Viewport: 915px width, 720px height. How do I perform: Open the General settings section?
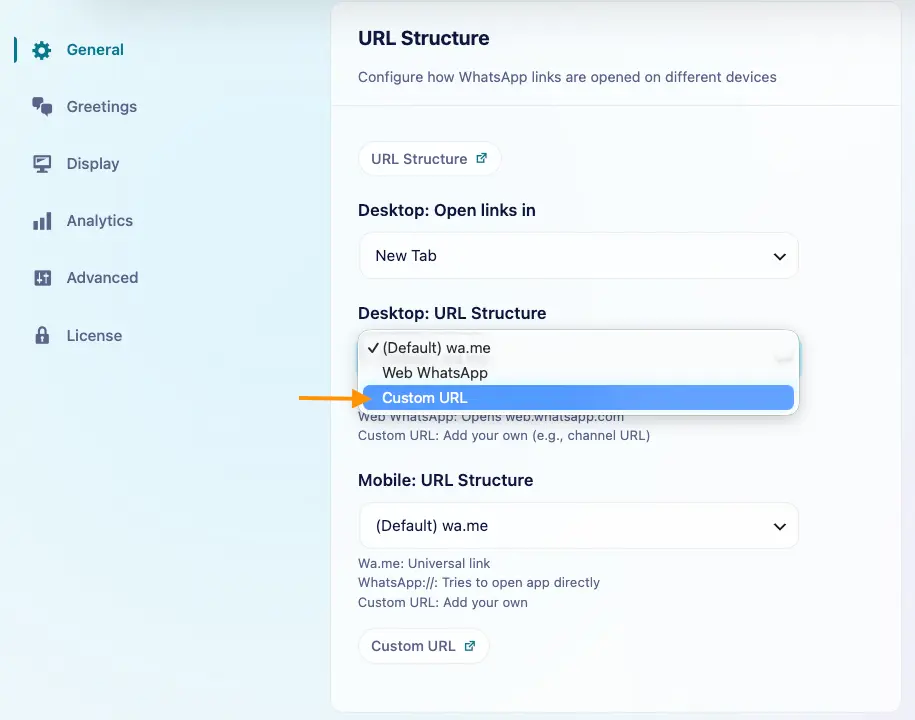point(95,50)
